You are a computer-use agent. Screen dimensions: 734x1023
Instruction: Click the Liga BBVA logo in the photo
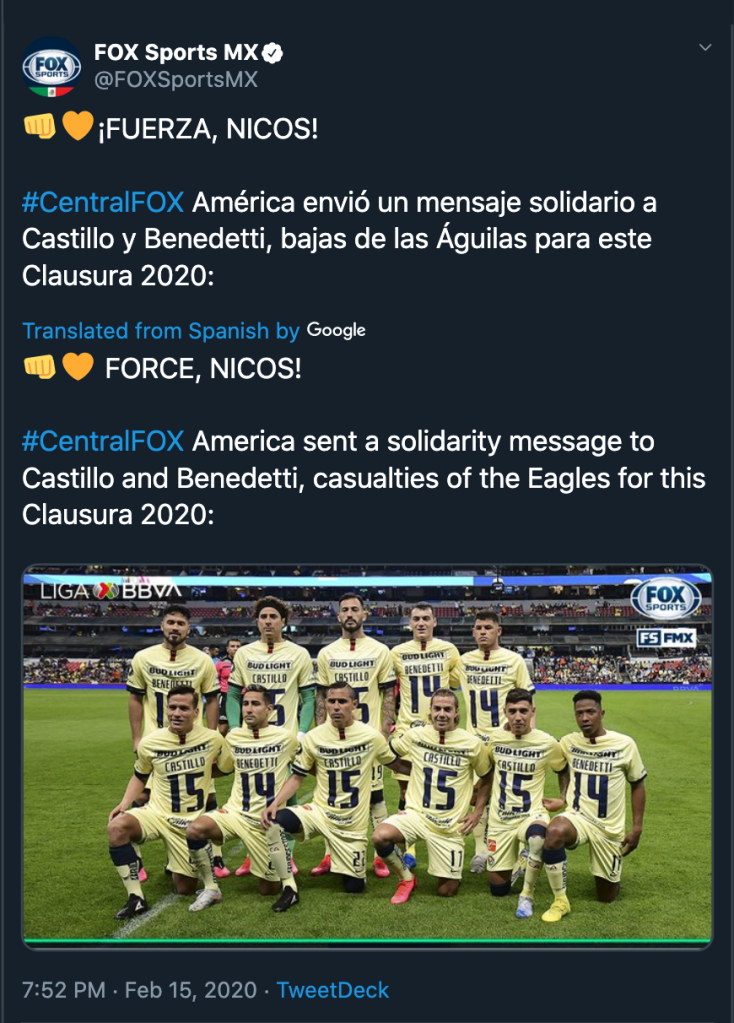pyautogui.click(x=110, y=590)
